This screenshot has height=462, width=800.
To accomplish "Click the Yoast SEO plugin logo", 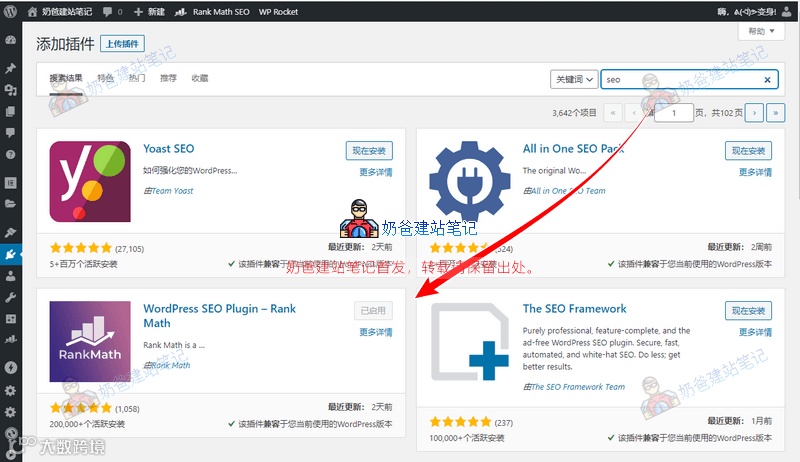I will pos(90,182).
